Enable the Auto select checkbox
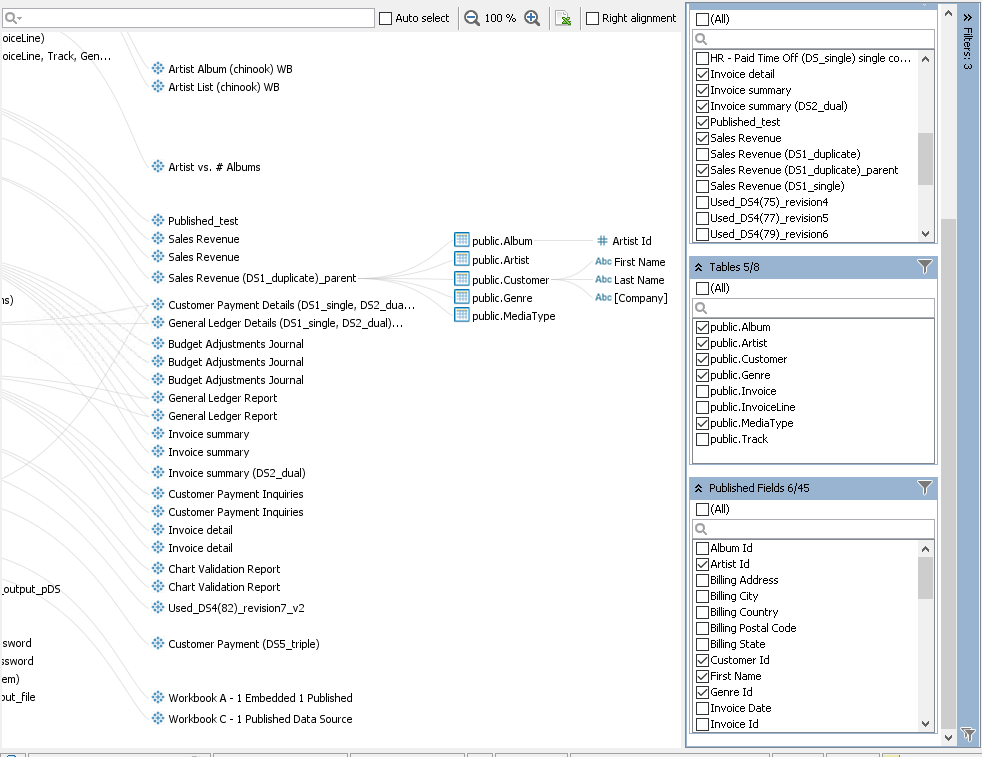Viewport: 982px width, 757px height. [386, 18]
